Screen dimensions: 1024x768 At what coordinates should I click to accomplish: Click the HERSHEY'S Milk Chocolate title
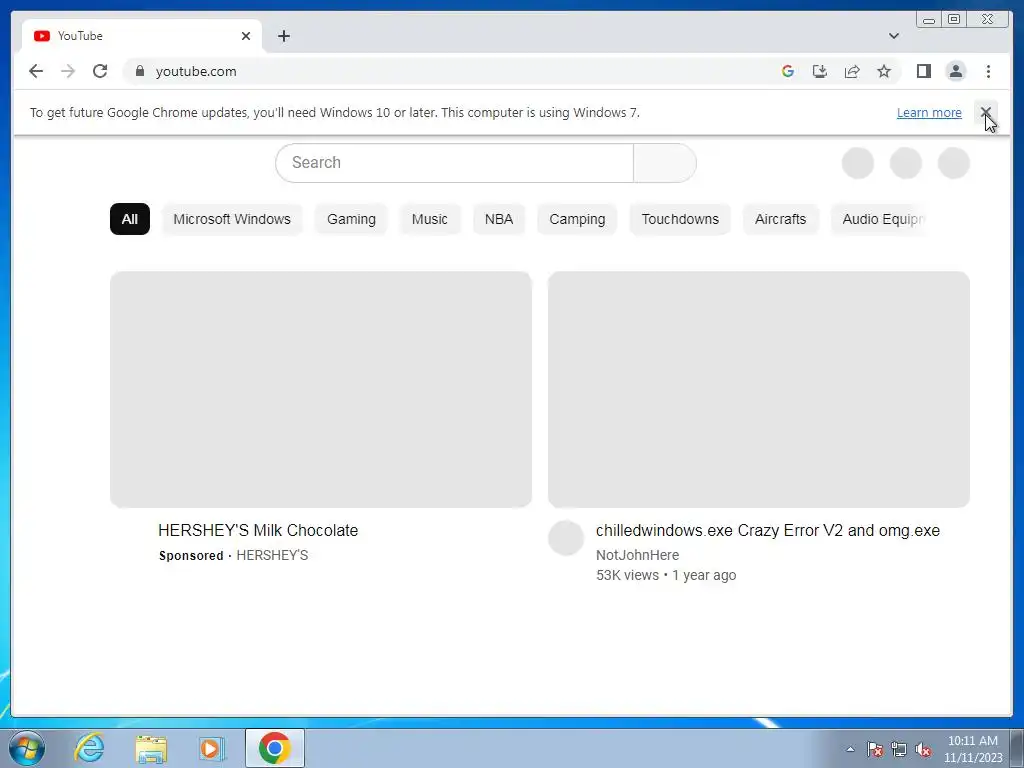(258, 530)
